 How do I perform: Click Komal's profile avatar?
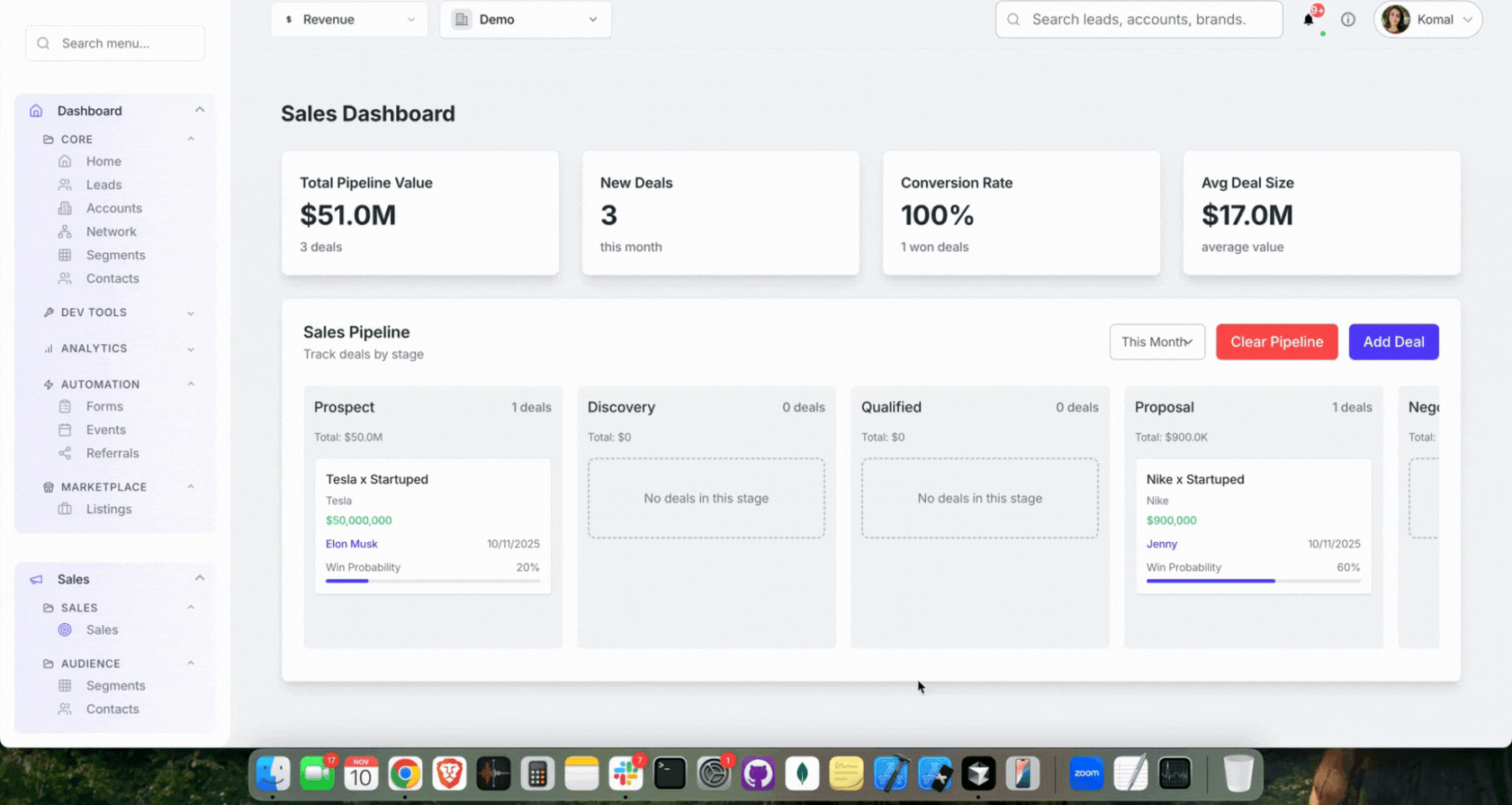[x=1396, y=19]
